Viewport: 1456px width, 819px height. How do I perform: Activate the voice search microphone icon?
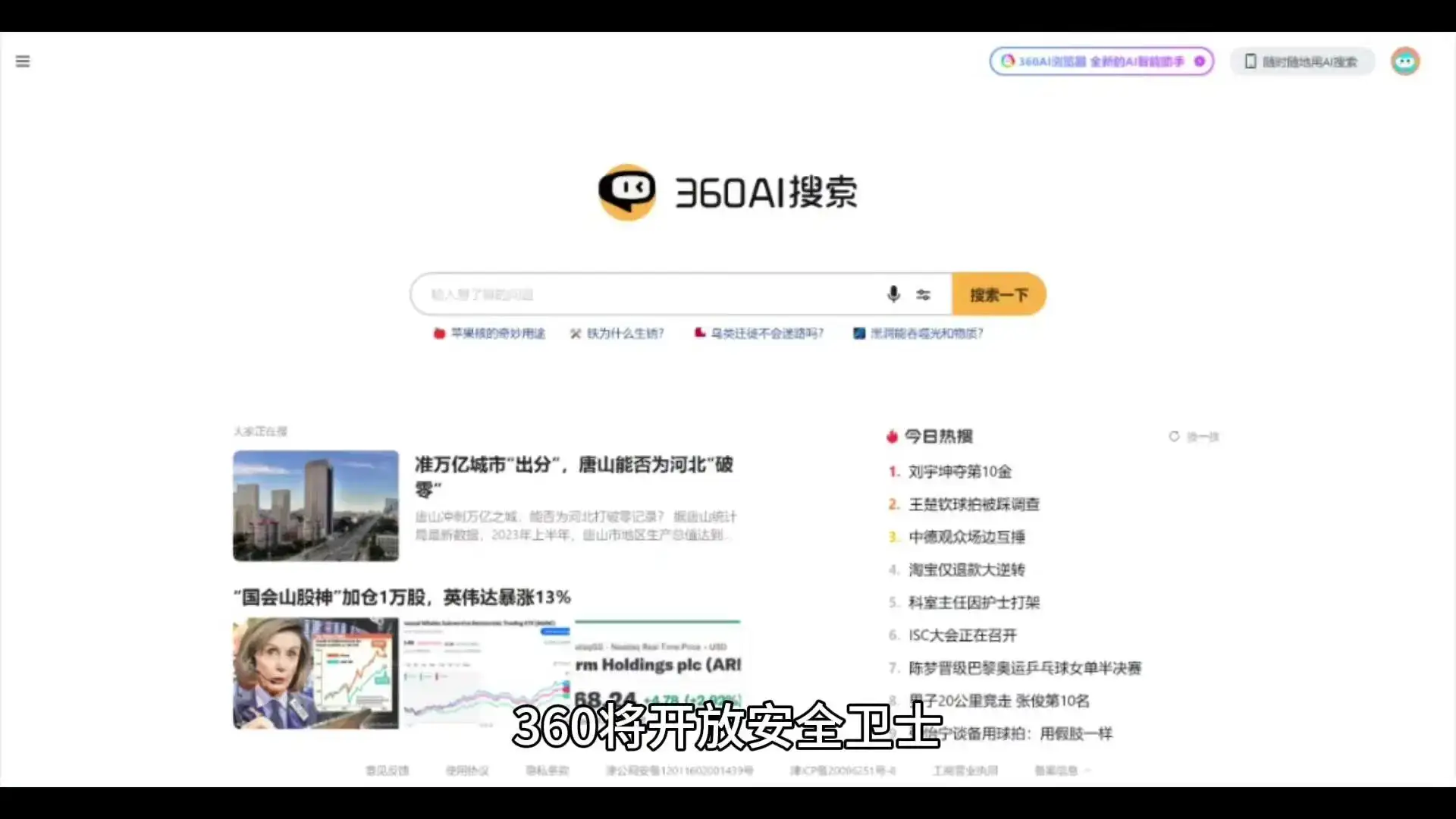tap(894, 294)
